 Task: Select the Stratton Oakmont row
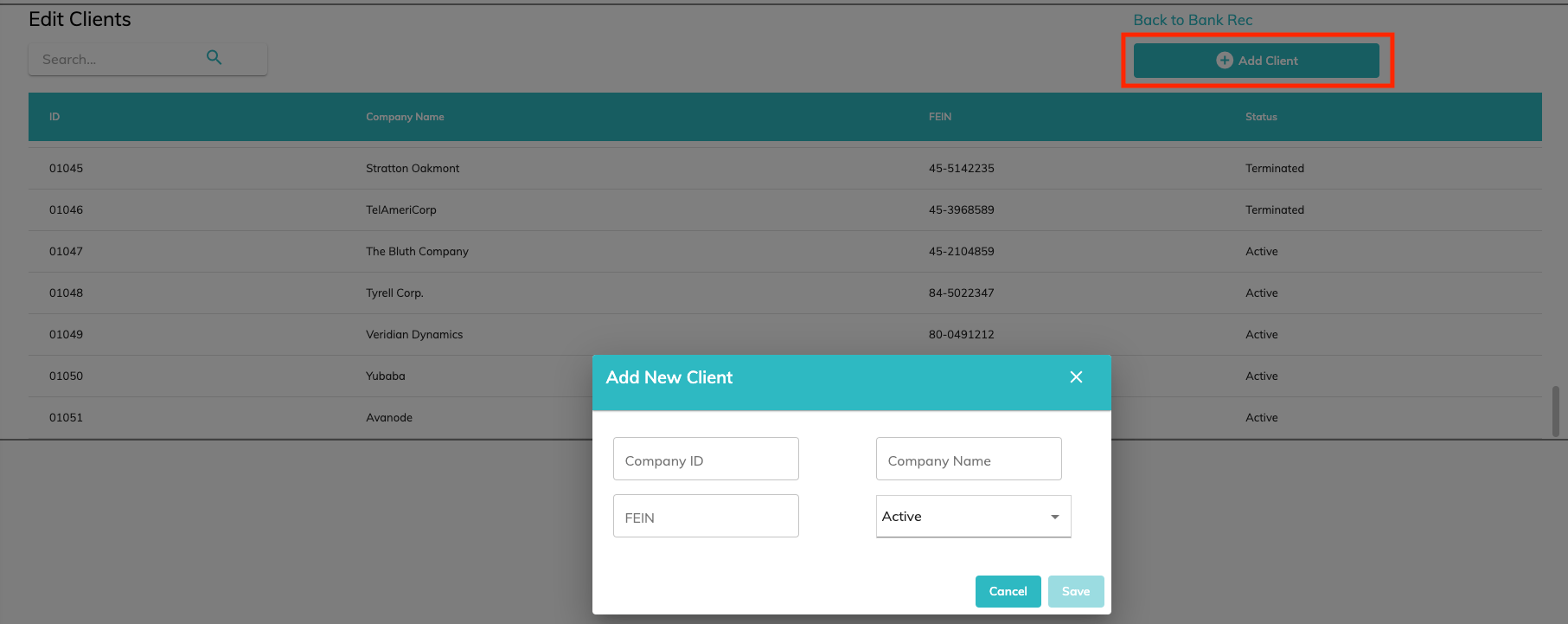tap(413, 169)
